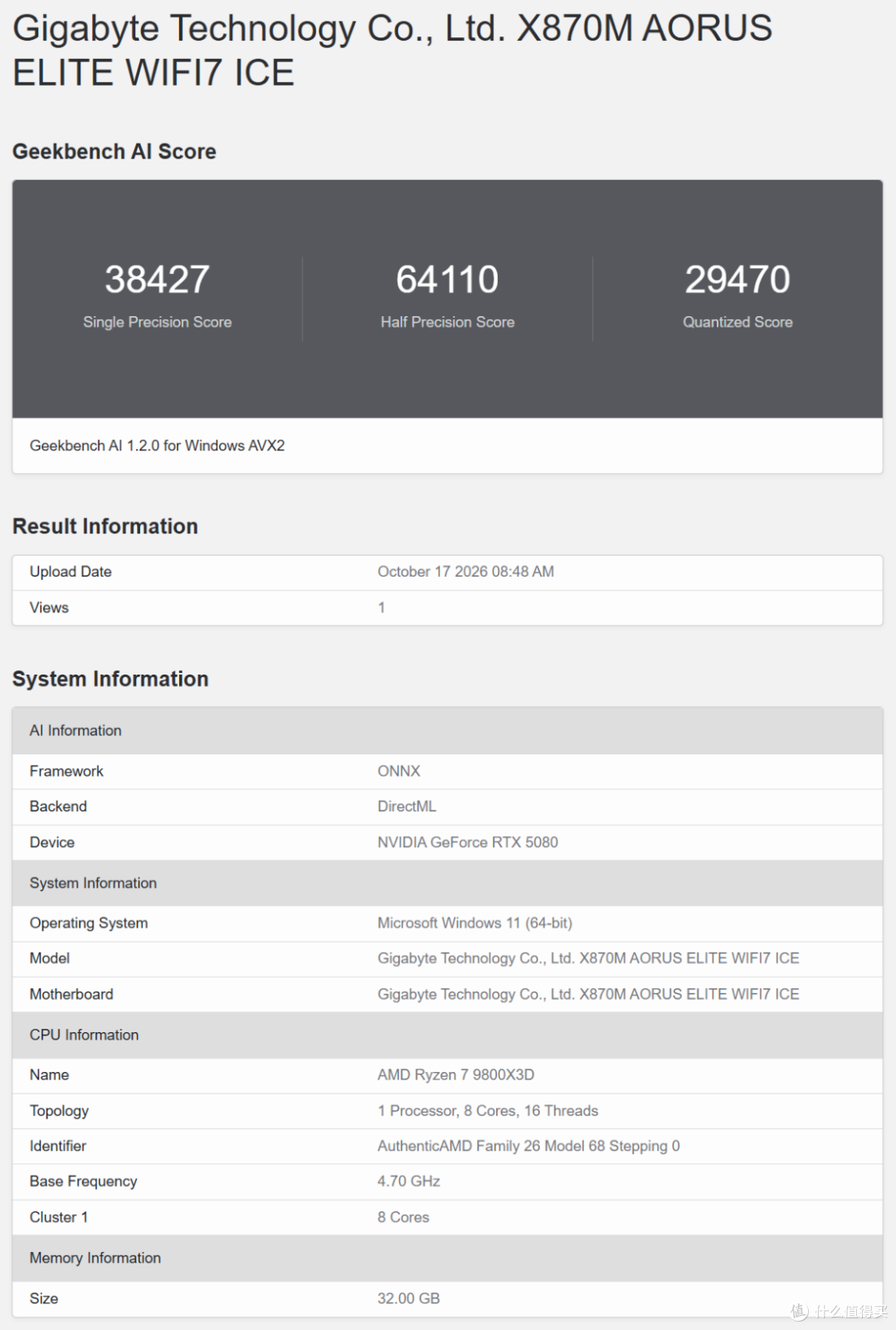Select the "Device" row label
896x1330 pixels.
[x=52, y=842]
